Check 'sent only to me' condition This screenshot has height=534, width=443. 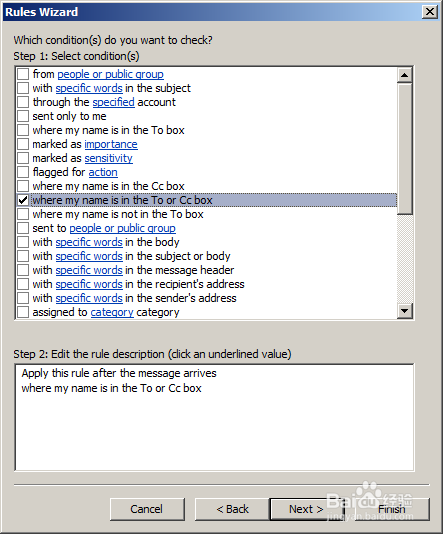[23, 116]
